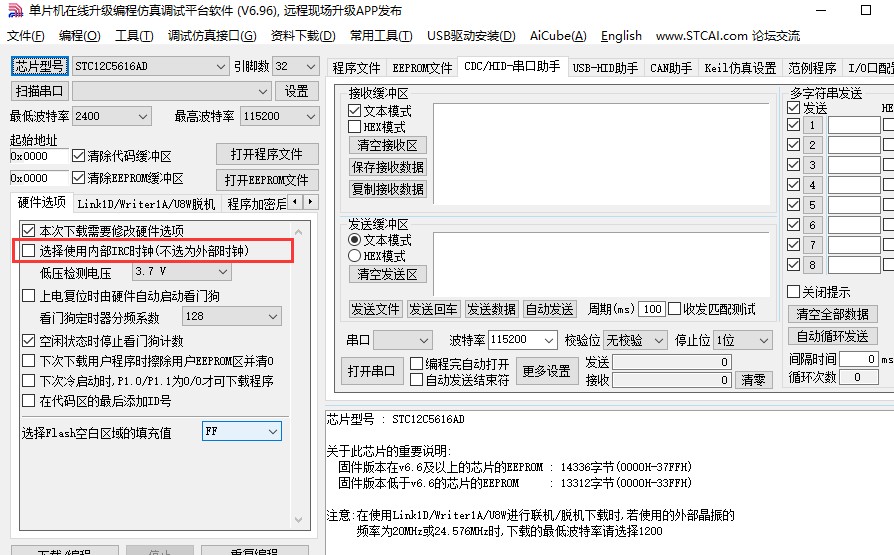This screenshot has width=894, height=555.
Task: Click 打开程序文件 button
Action: point(267,155)
